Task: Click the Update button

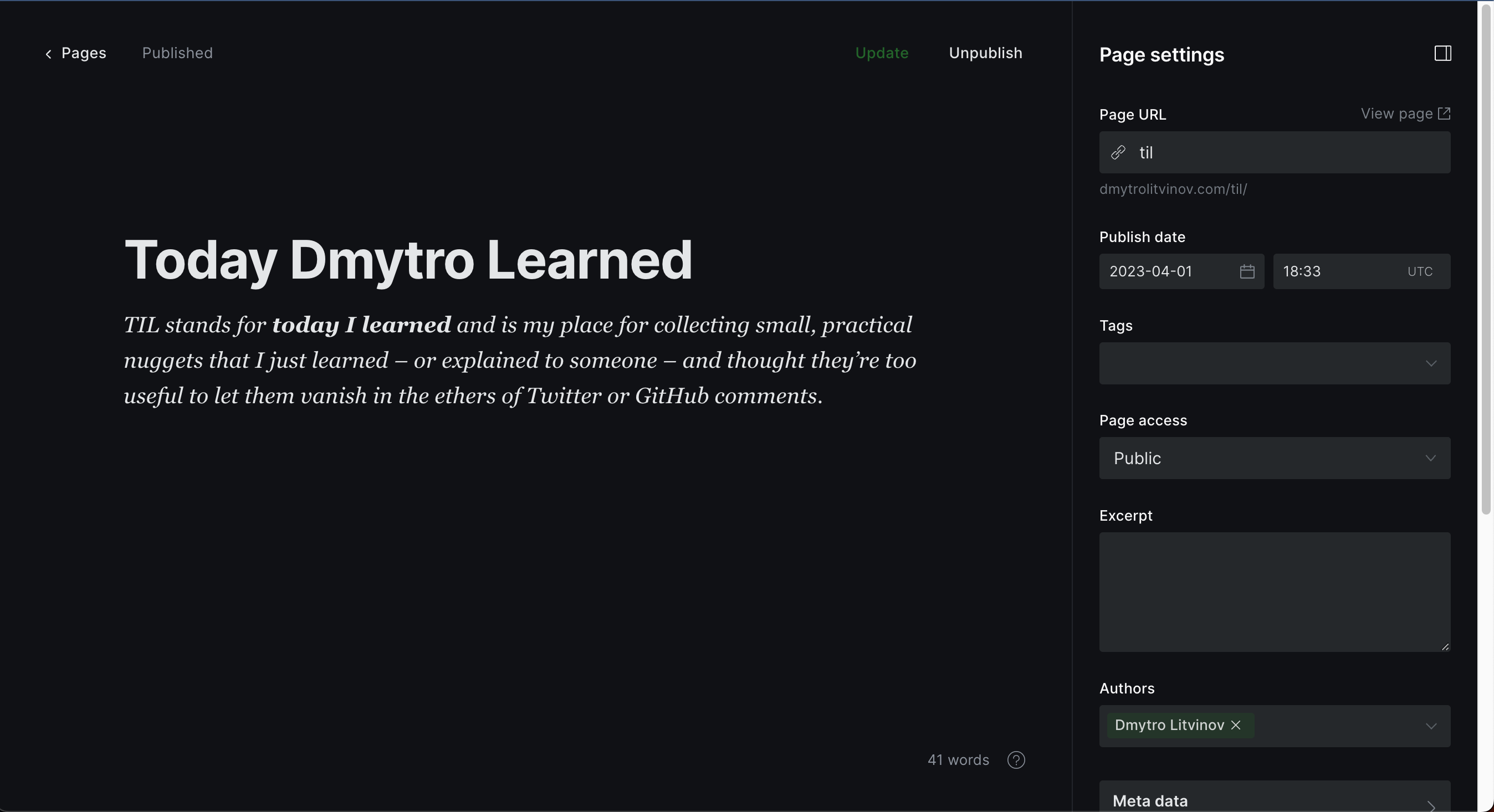Action: 882,53
